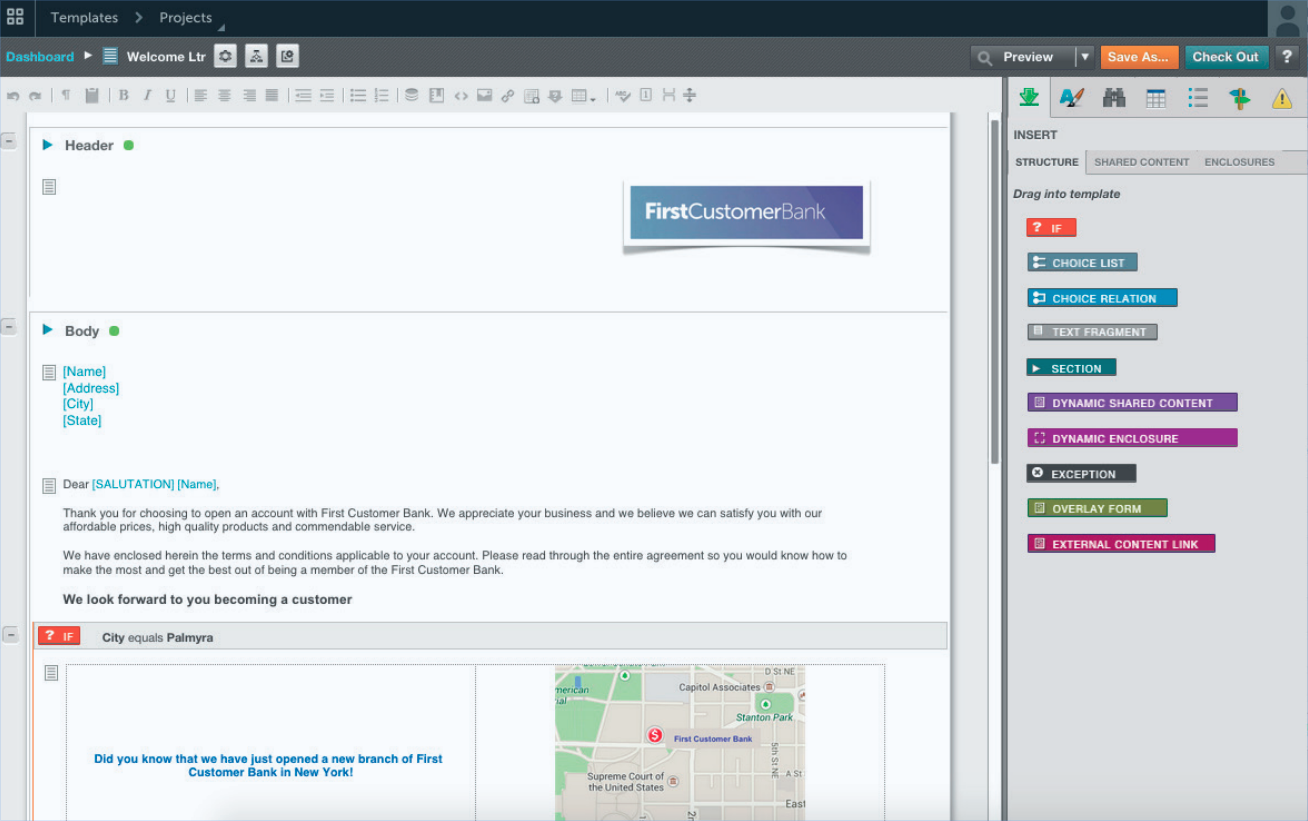Collapse the Header section triangle
The image size is (1308, 821).
click(x=47, y=145)
